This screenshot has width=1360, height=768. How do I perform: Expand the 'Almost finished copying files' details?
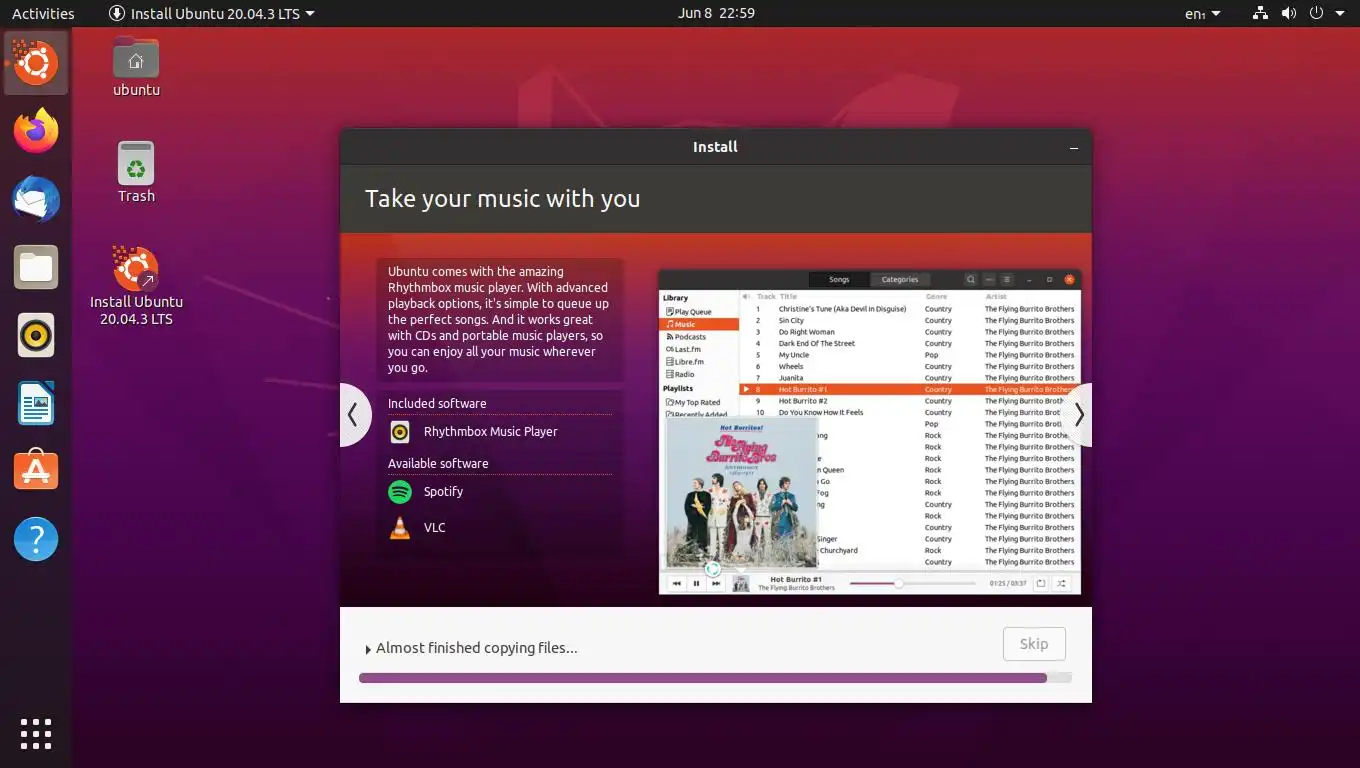(x=369, y=649)
